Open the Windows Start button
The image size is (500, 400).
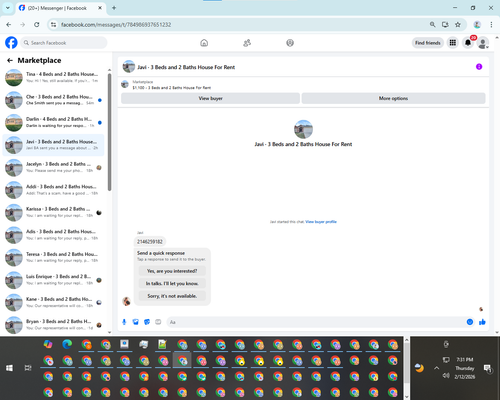coord(9,368)
